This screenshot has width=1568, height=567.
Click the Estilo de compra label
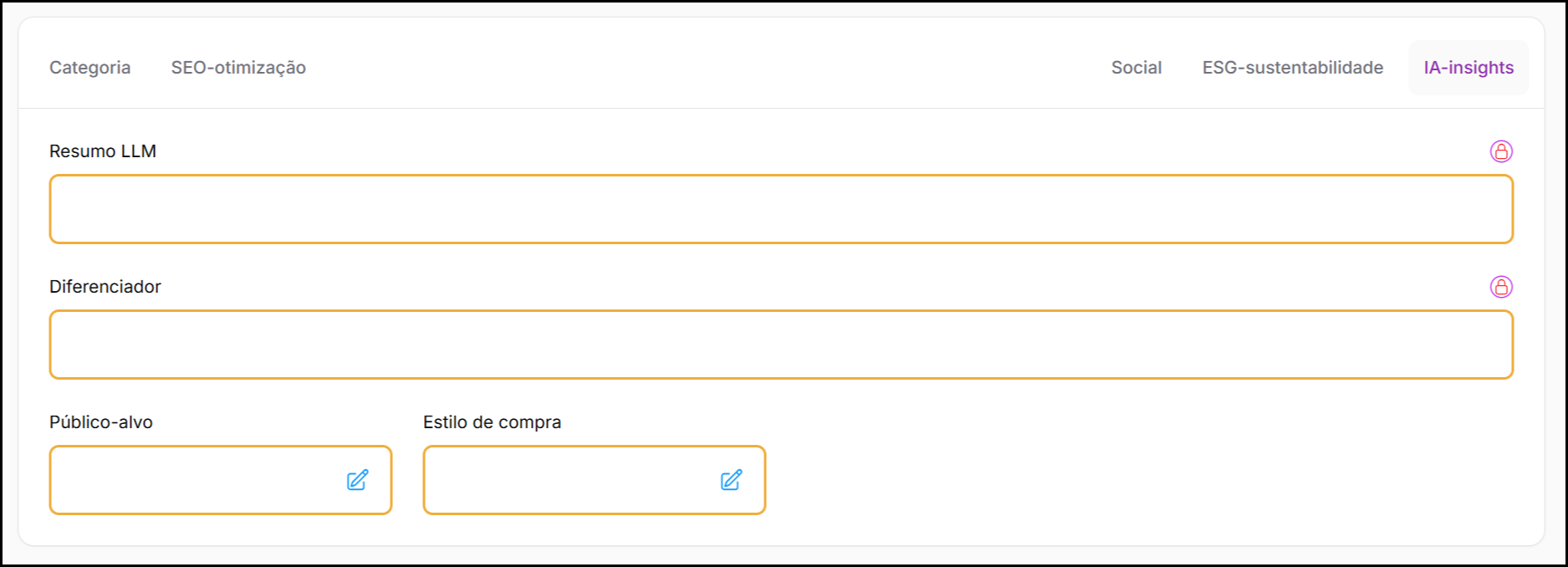coord(492,422)
